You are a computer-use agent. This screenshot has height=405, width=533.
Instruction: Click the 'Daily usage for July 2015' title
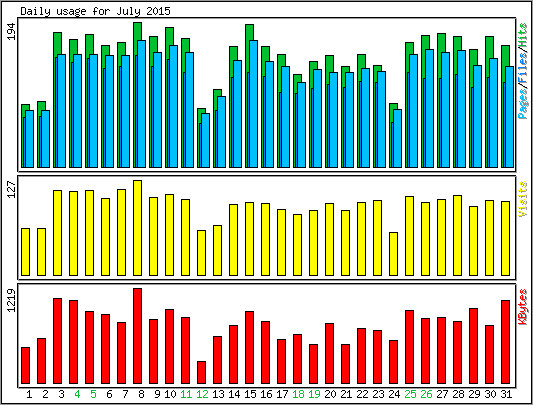[x=96, y=11]
